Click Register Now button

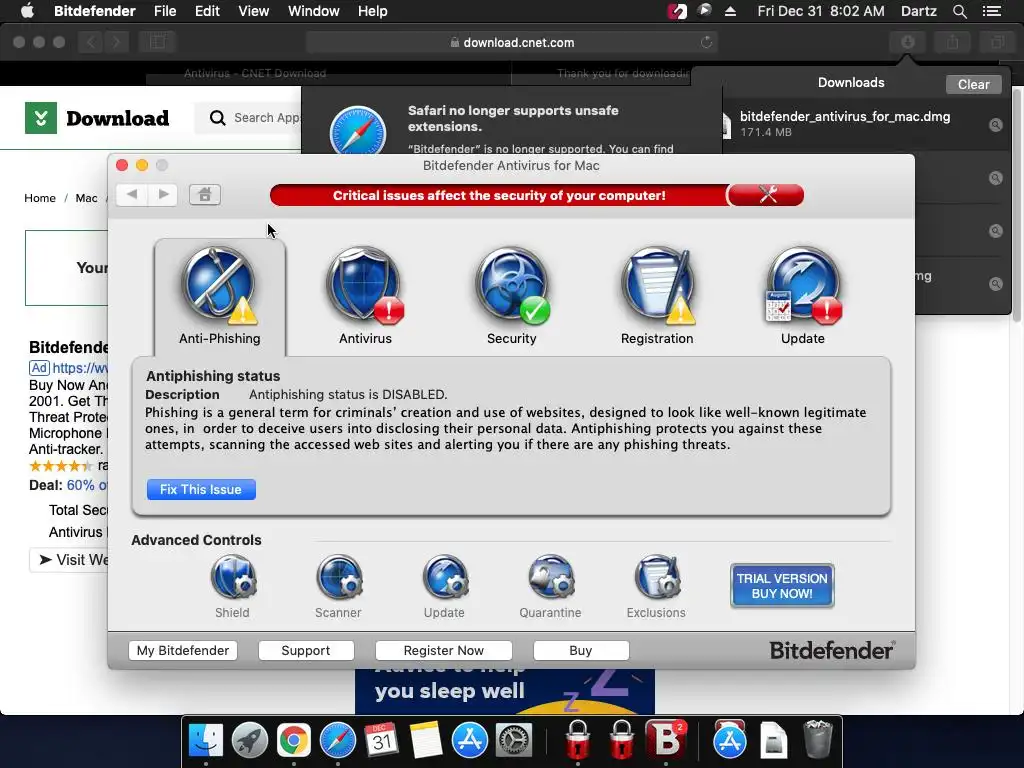443,650
